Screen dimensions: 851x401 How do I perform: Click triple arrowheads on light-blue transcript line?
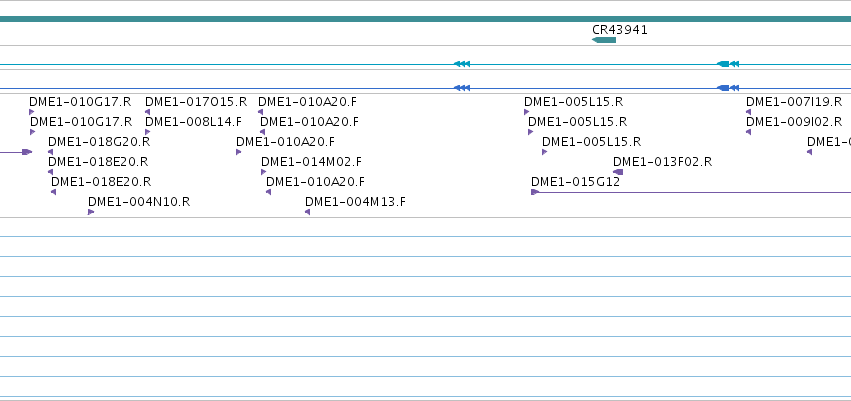pyautogui.click(x=462, y=64)
